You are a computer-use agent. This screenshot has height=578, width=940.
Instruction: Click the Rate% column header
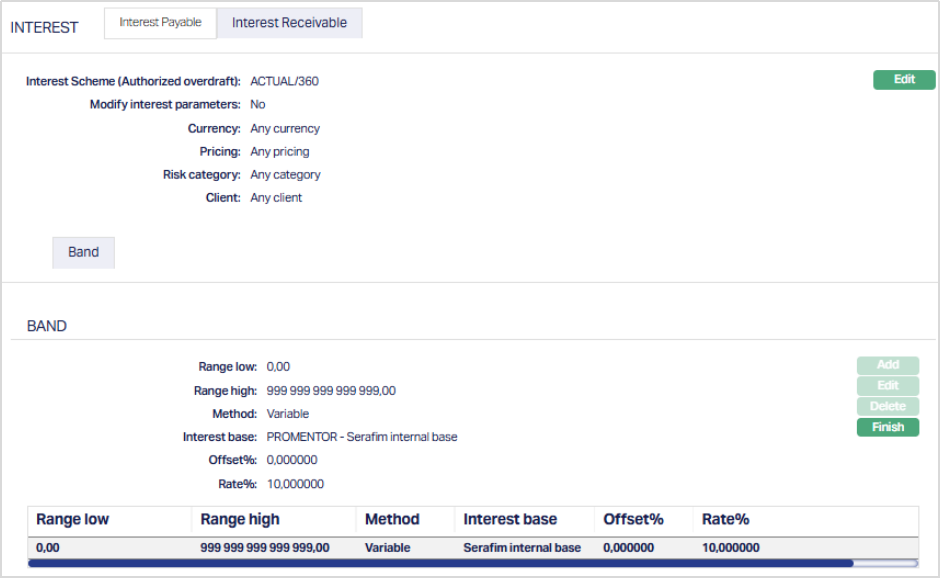click(x=725, y=520)
